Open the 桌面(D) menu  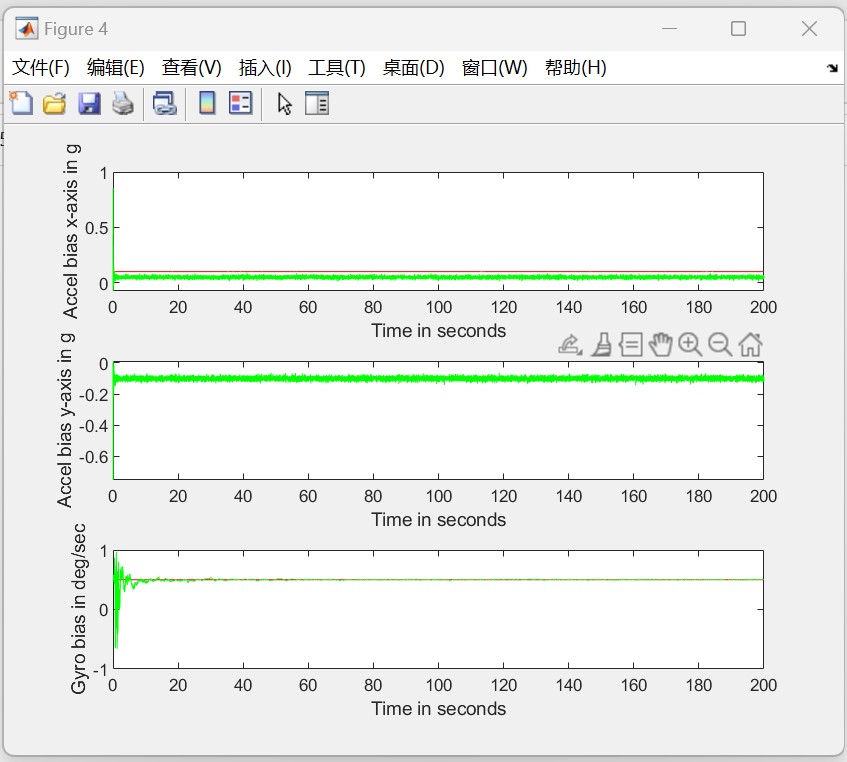coord(413,68)
